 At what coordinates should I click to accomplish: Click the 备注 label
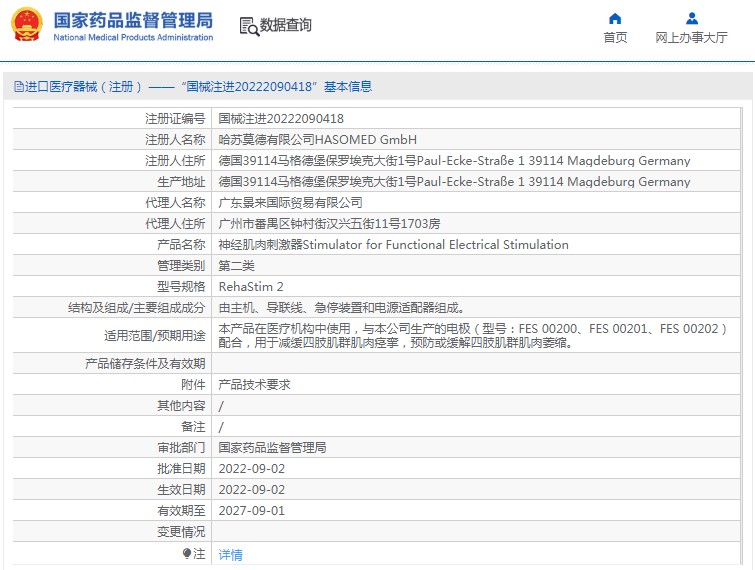tap(193, 427)
